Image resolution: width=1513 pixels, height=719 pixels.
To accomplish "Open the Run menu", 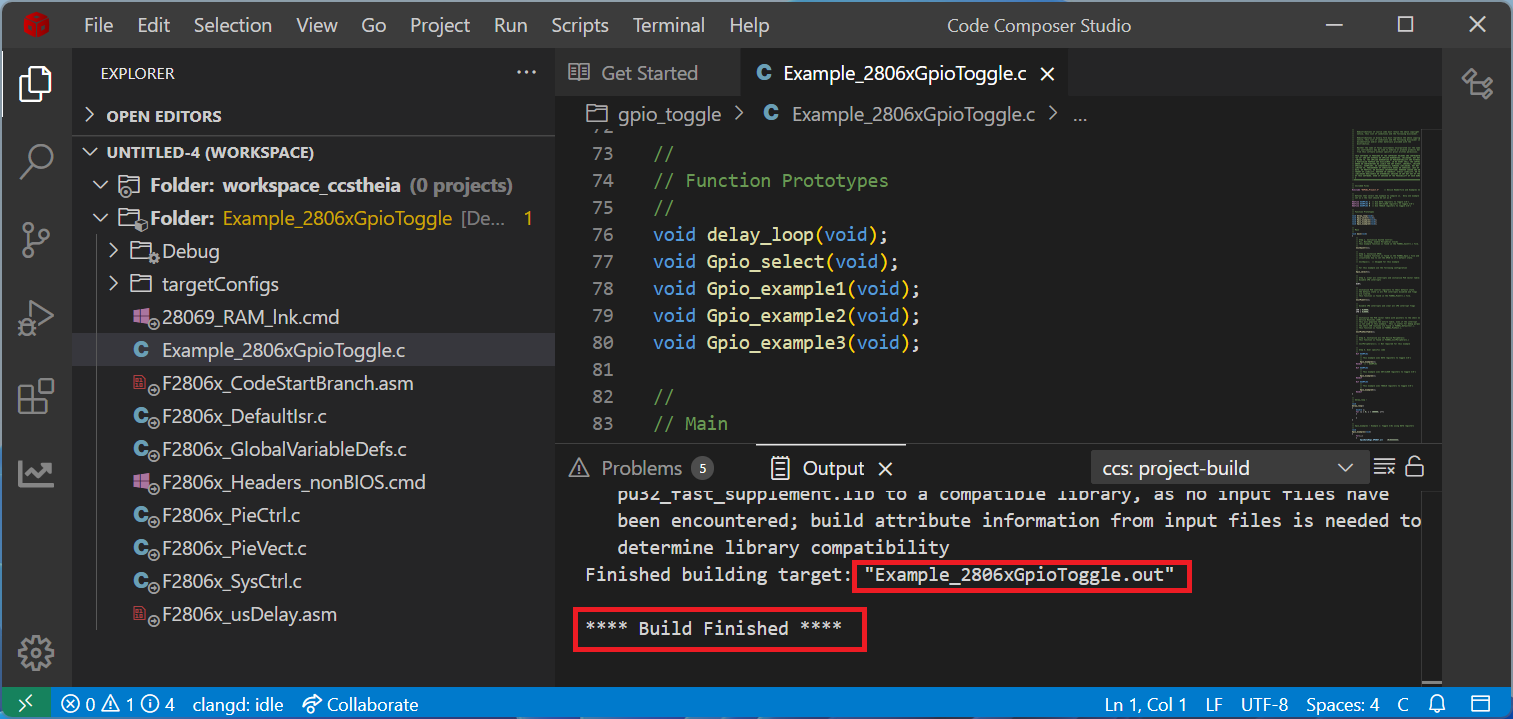I will 511,26.
